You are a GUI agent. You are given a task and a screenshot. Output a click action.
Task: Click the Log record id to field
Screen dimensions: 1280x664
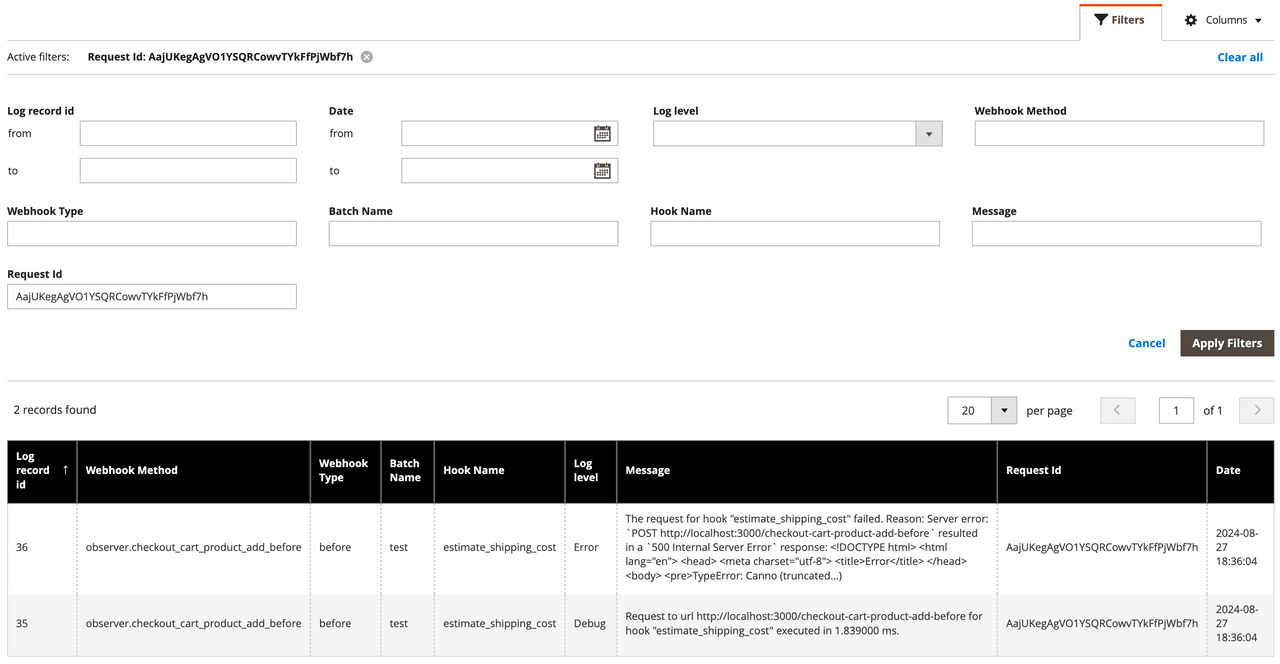(188, 170)
